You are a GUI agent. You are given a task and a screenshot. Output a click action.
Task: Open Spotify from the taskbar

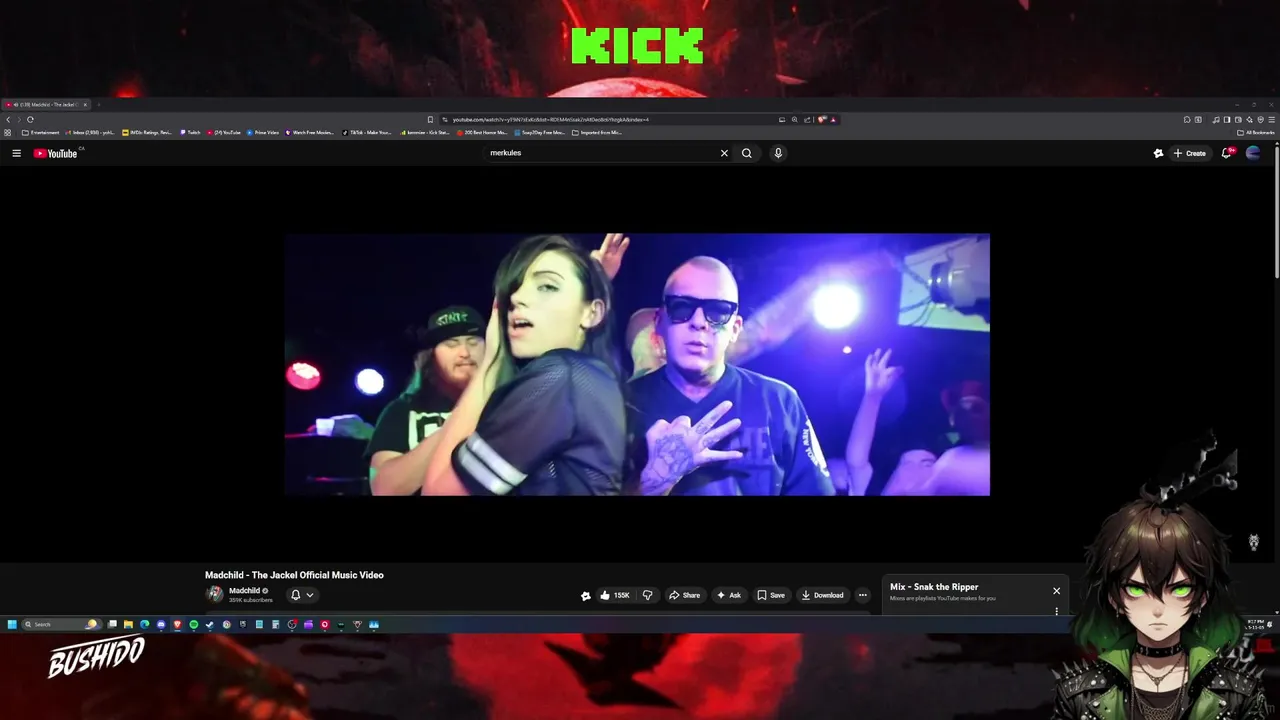[x=194, y=624]
